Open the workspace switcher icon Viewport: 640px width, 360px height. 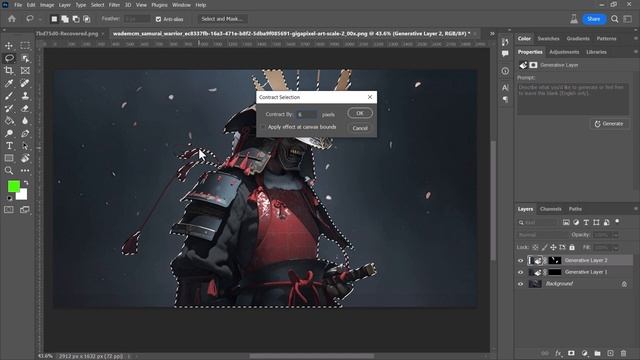[x=628, y=19]
